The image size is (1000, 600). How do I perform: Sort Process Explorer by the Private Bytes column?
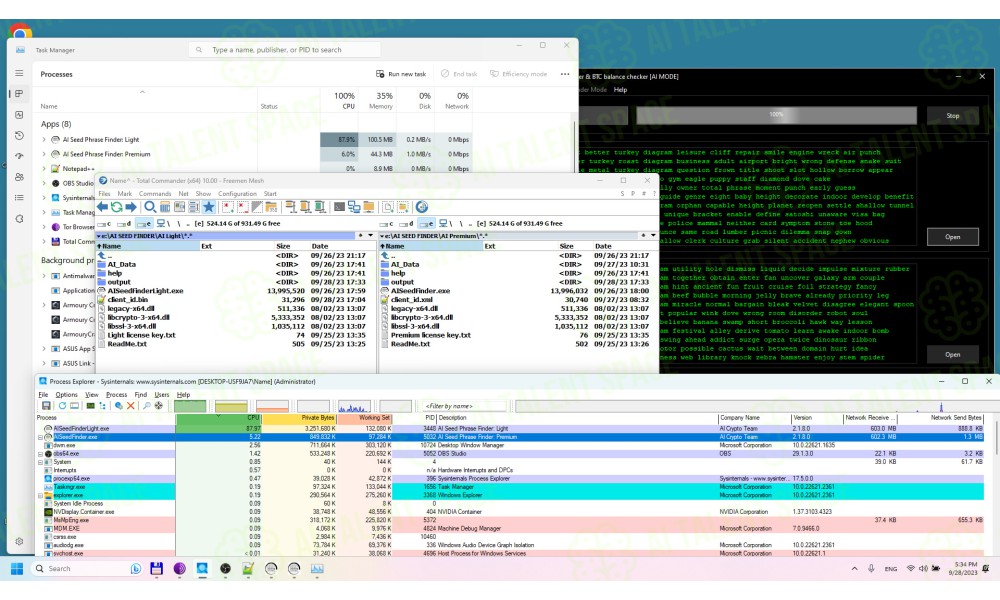coord(299,418)
